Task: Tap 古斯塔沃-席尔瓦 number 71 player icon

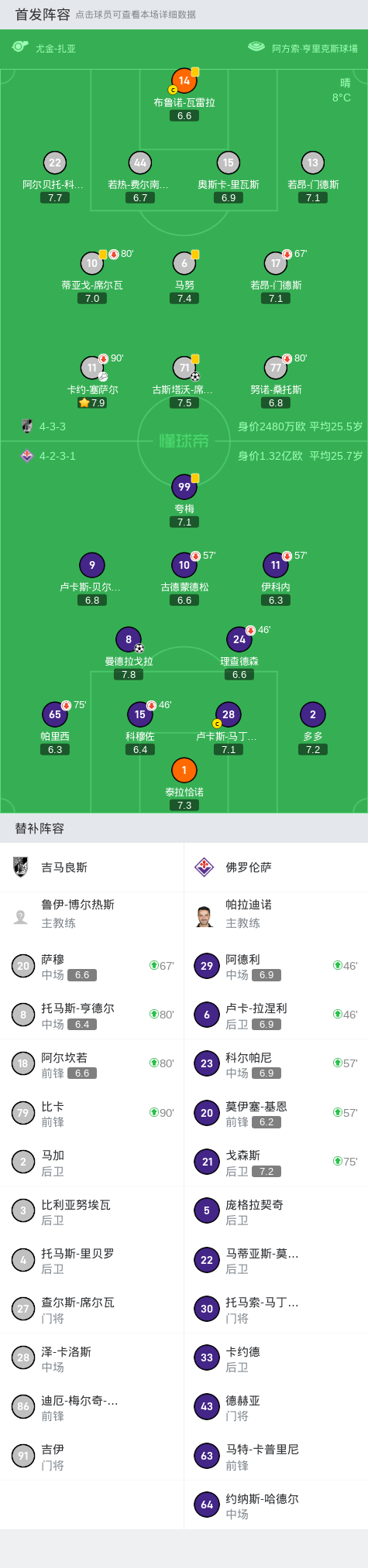Action: [x=184, y=368]
